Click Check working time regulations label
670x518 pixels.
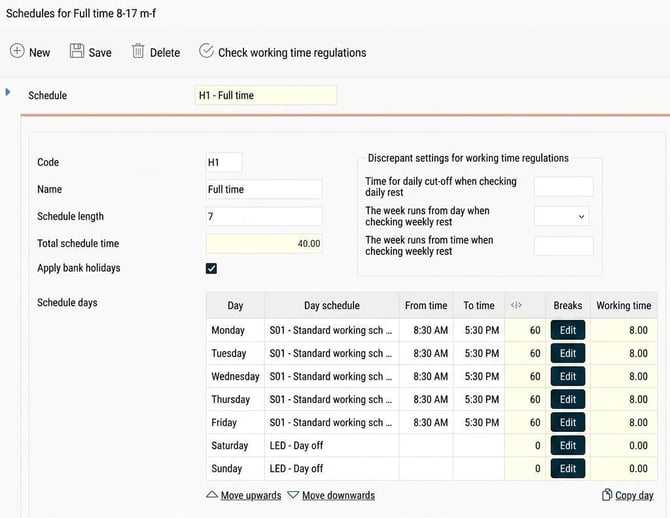[x=292, y=53]
